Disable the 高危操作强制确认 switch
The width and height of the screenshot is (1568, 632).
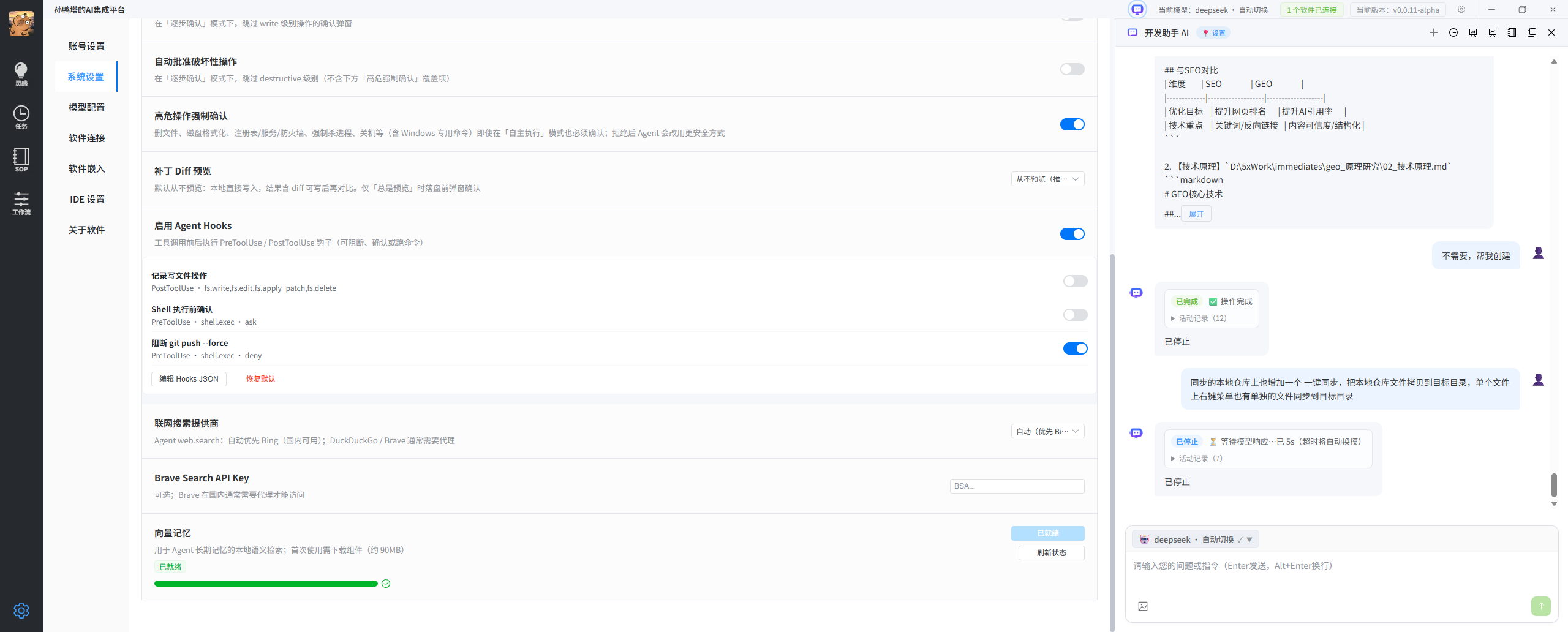1072,124
